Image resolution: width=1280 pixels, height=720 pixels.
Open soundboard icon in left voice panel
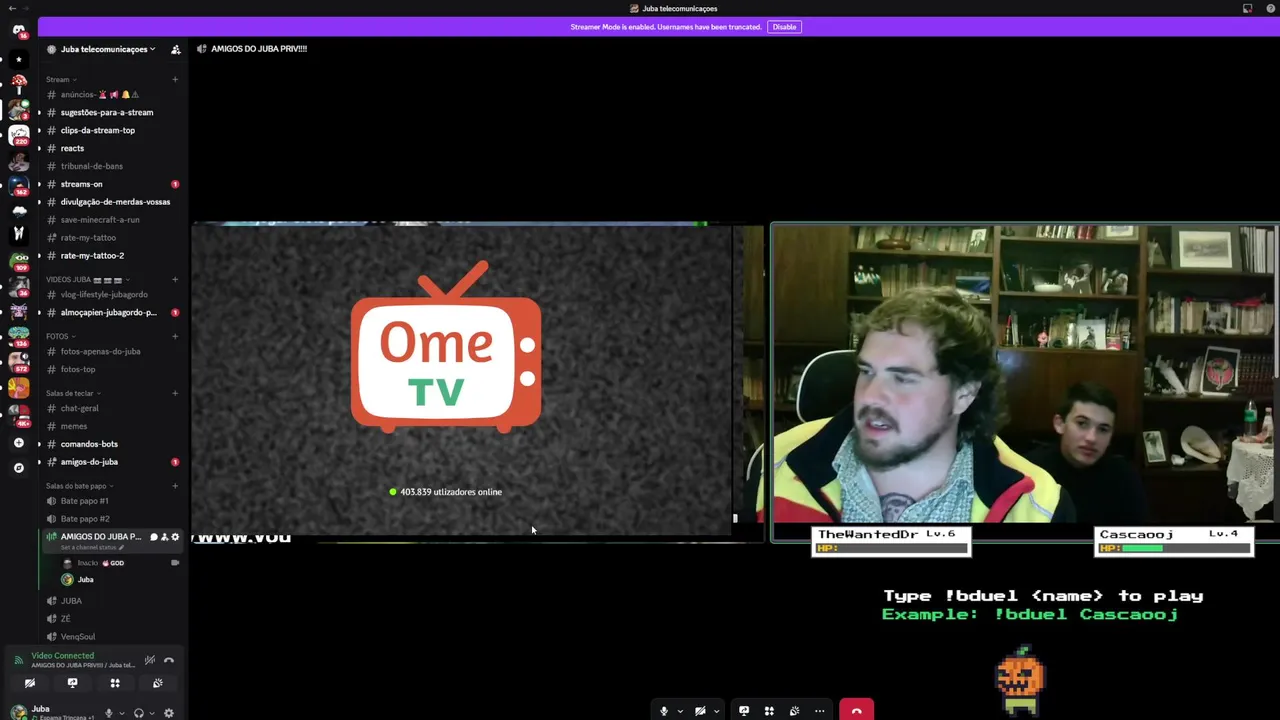tap(158, 683)
